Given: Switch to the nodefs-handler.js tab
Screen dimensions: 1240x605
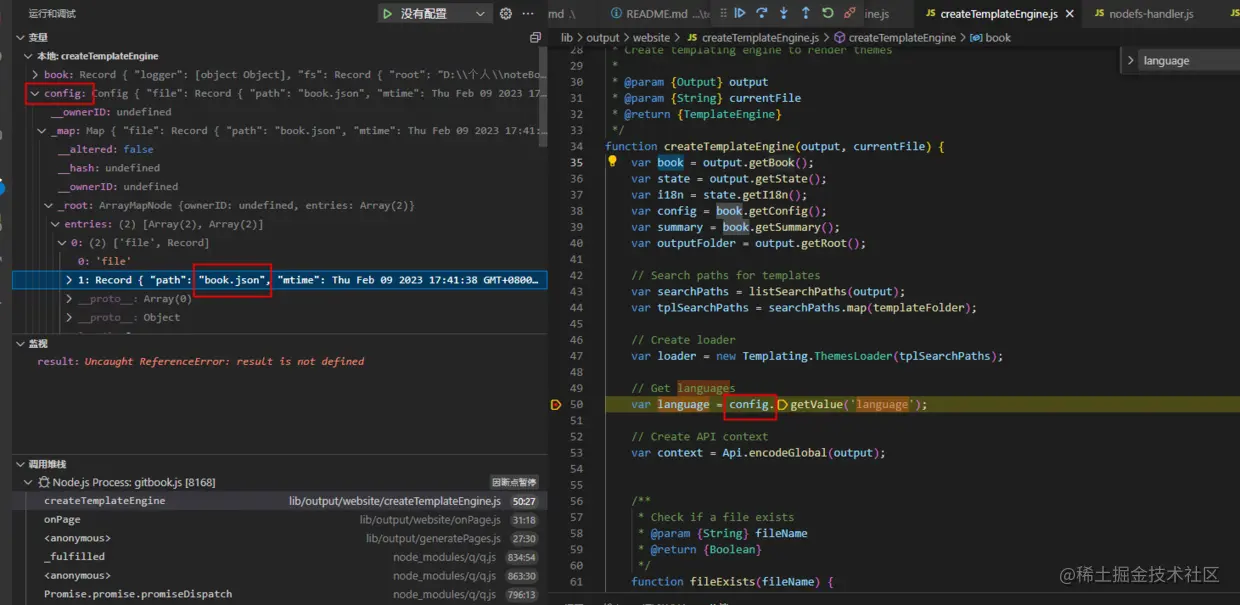Looking at the screenshot, I should tap(1151, 14).
